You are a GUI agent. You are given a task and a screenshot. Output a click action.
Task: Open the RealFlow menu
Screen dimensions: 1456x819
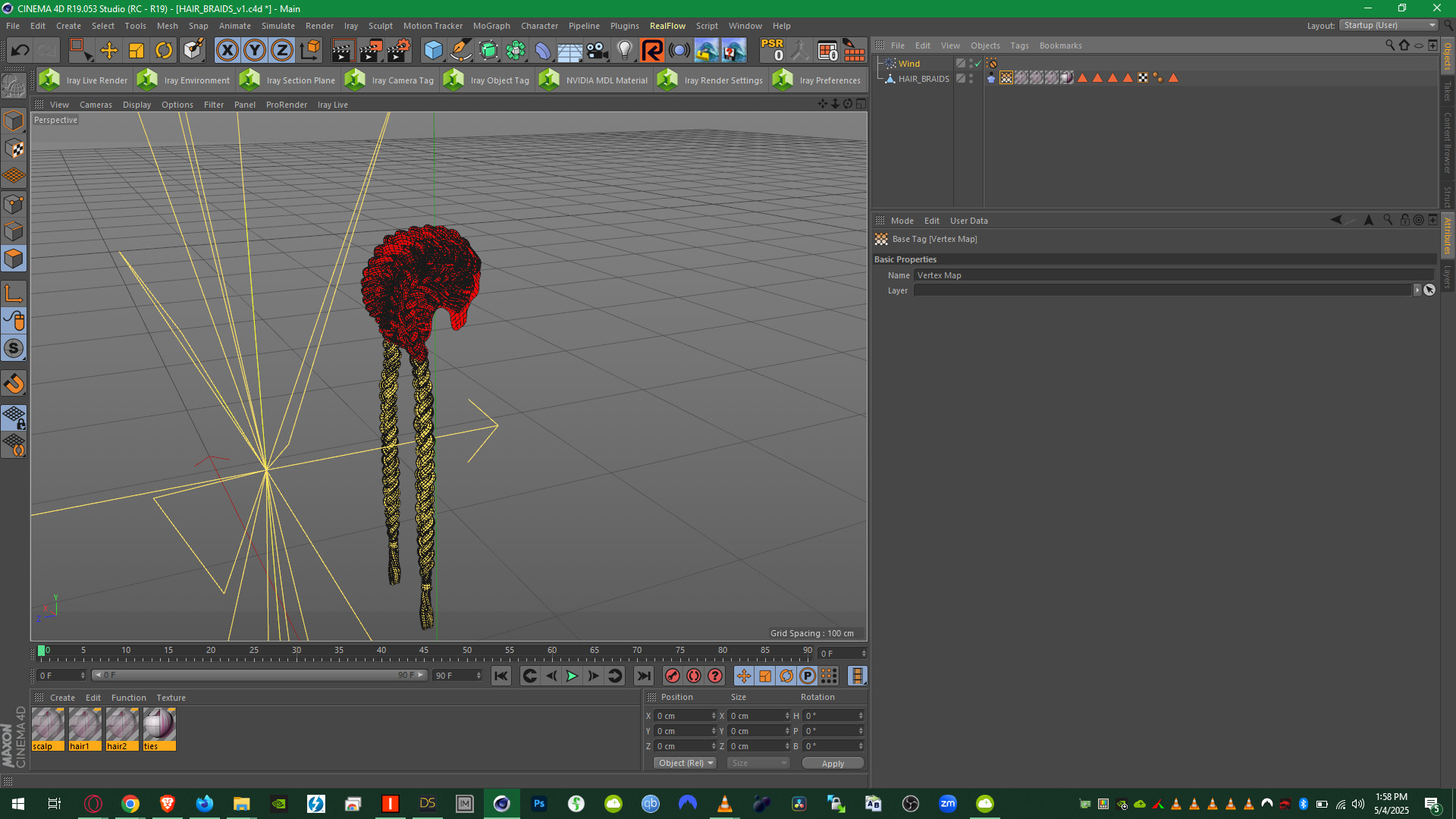667,26
